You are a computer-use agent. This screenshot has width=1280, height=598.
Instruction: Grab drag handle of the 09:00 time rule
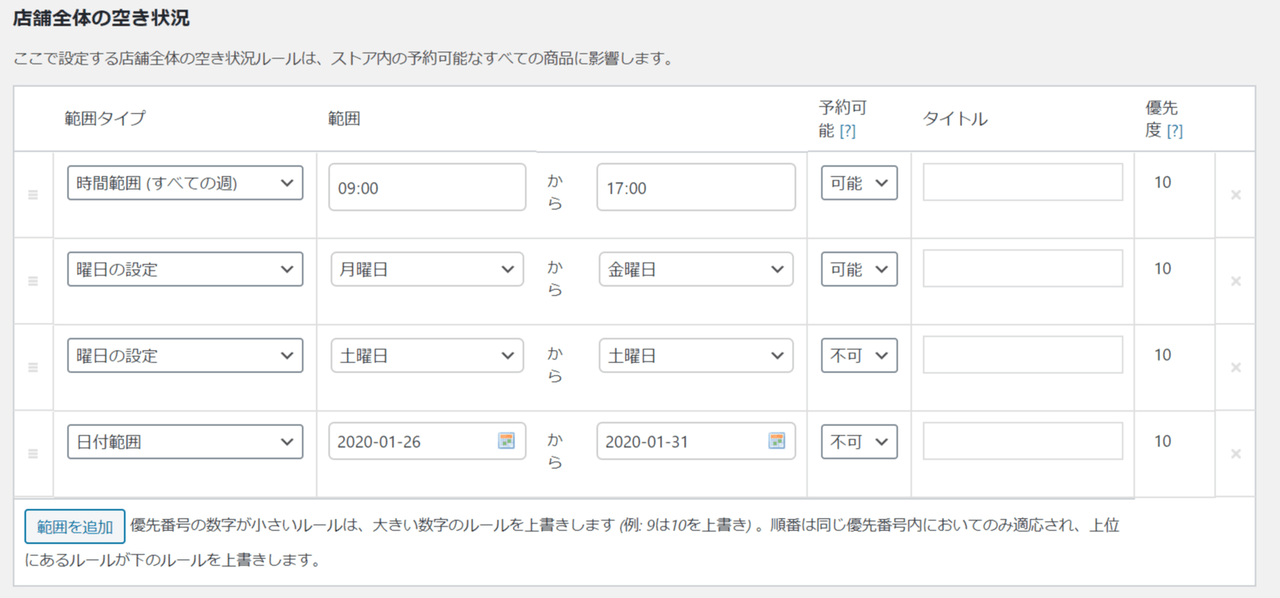click(x=33, y=195)
